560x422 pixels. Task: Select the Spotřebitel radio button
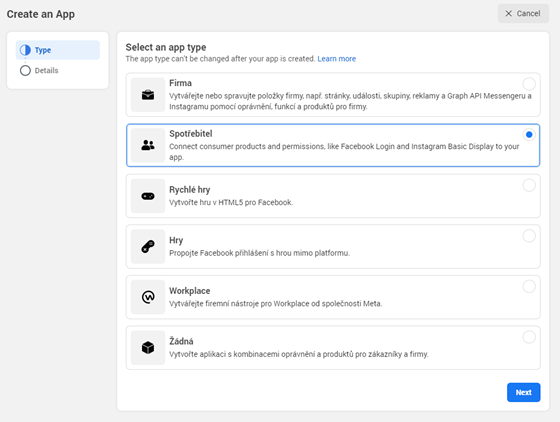tap(529, 135)
